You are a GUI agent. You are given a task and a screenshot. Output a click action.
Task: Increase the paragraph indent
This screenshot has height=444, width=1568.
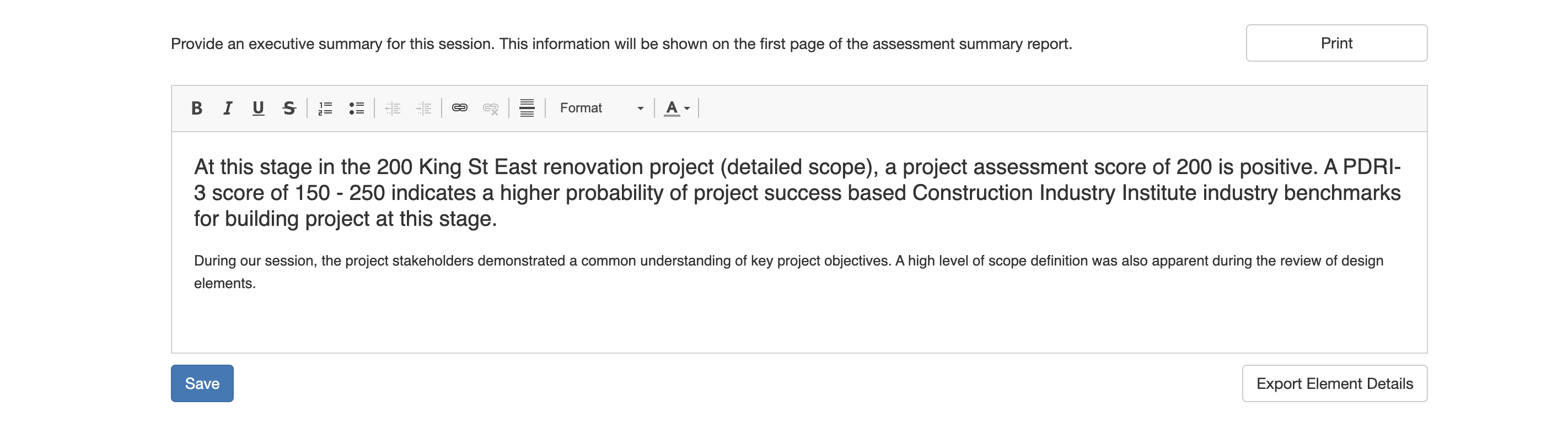pyautogui.click(x=423, y=109)
